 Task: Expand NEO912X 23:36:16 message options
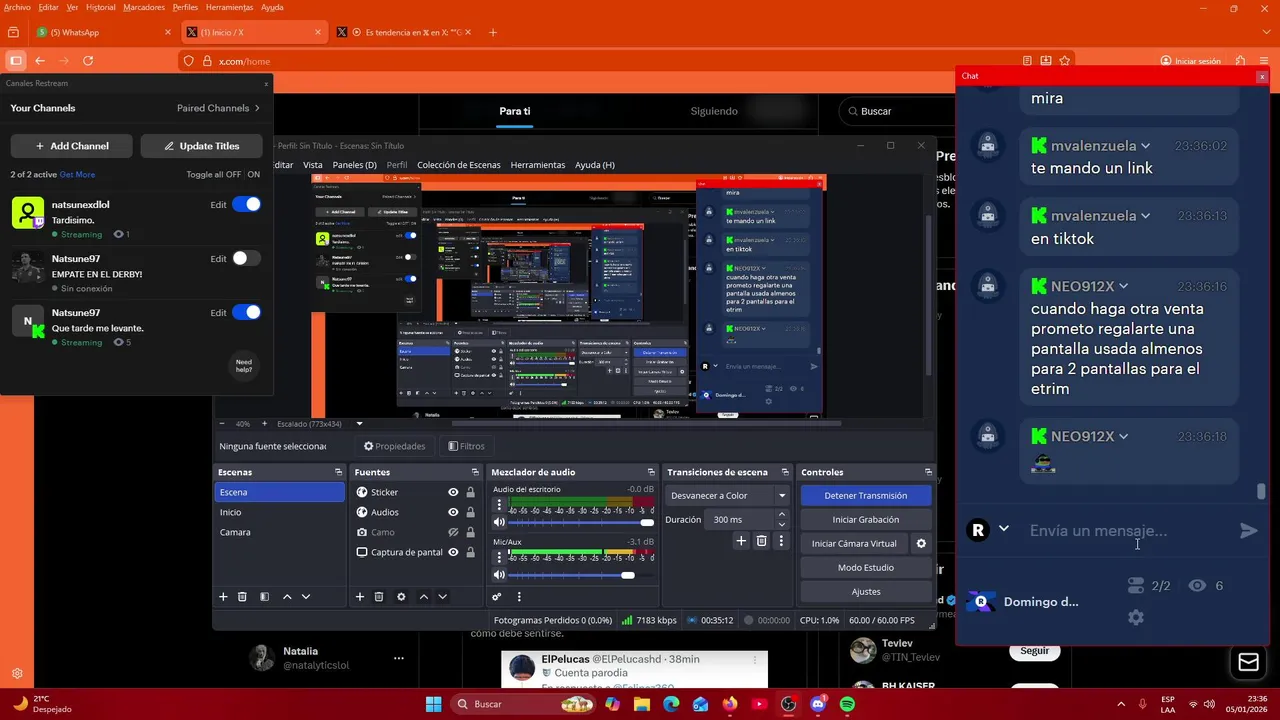(1124, 286)
